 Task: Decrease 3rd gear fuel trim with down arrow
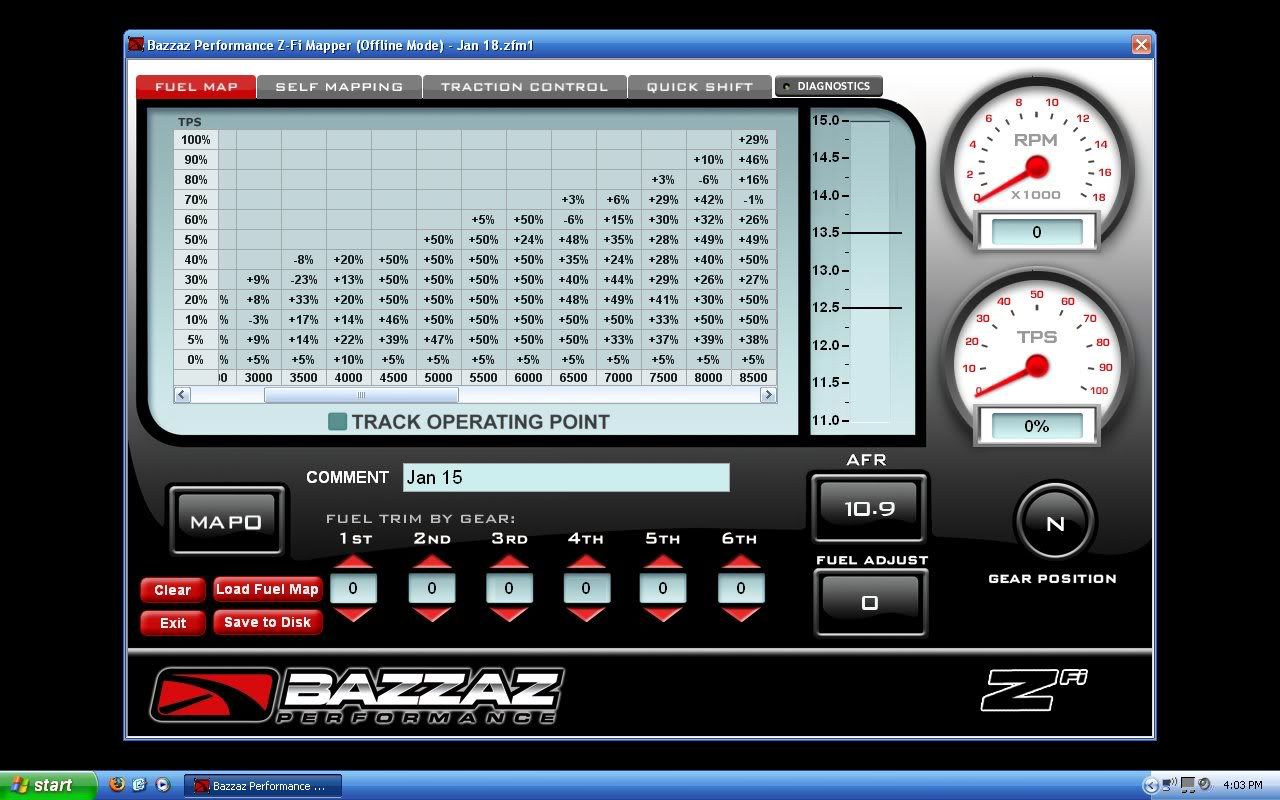[x=509, y=614]
